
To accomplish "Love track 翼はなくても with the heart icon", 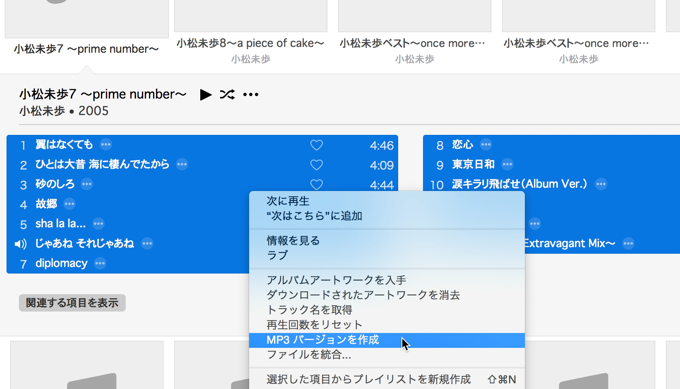I will [317, 145].
